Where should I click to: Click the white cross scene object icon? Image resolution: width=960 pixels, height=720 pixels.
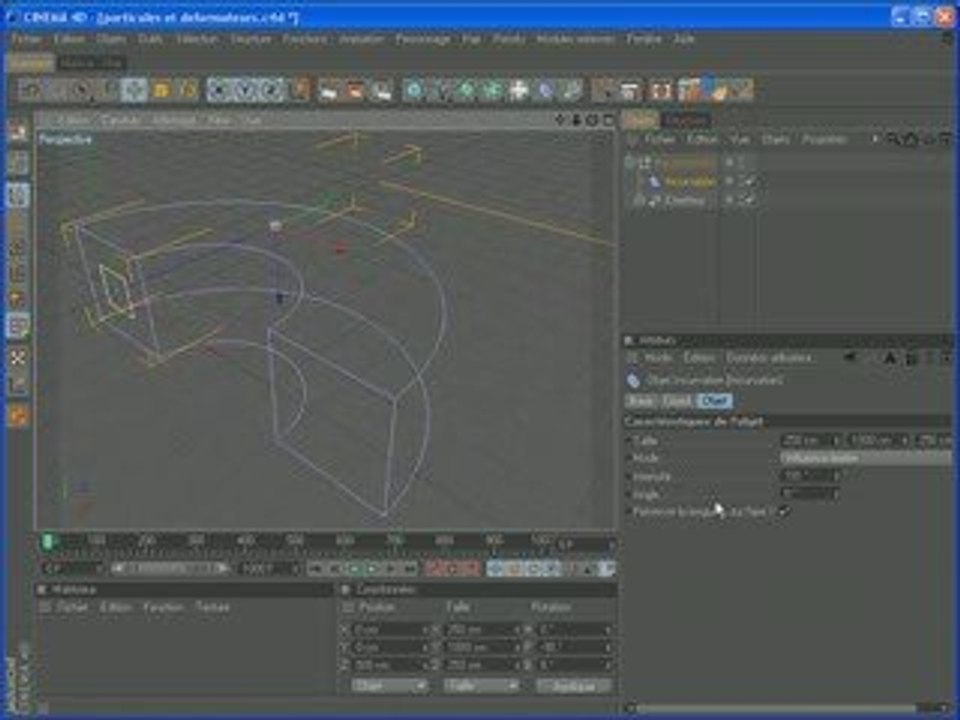[x=518, y=91]
